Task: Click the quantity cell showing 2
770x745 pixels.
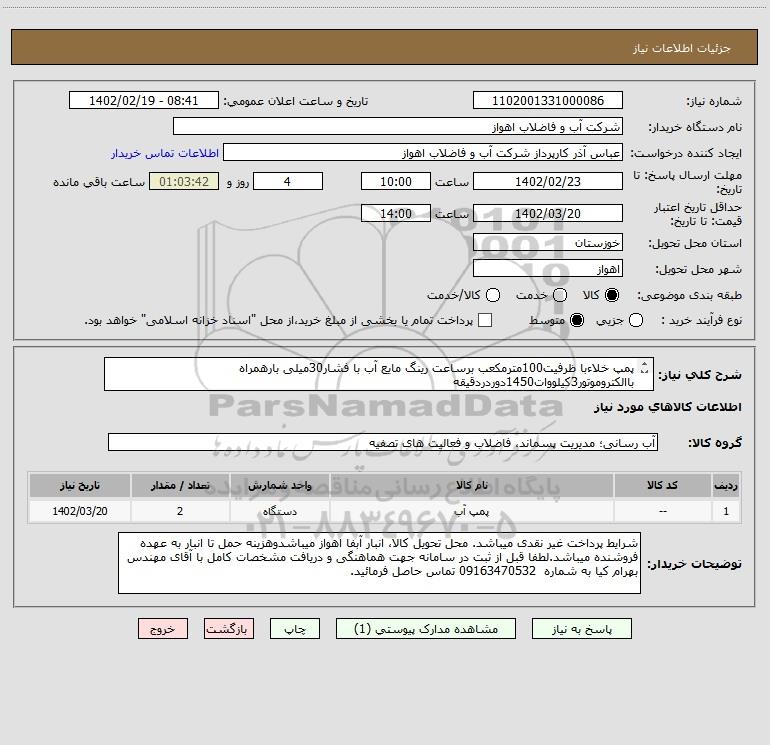Action: pos(180,511)
